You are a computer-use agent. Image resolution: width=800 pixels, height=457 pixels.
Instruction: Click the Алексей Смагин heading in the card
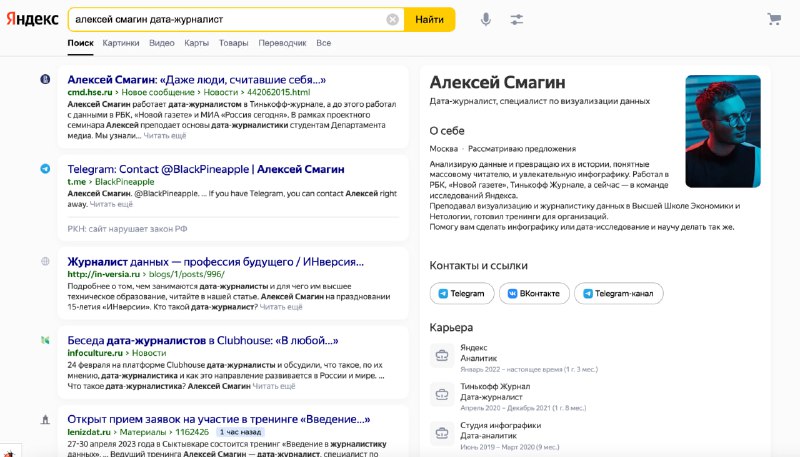(497, 82)
